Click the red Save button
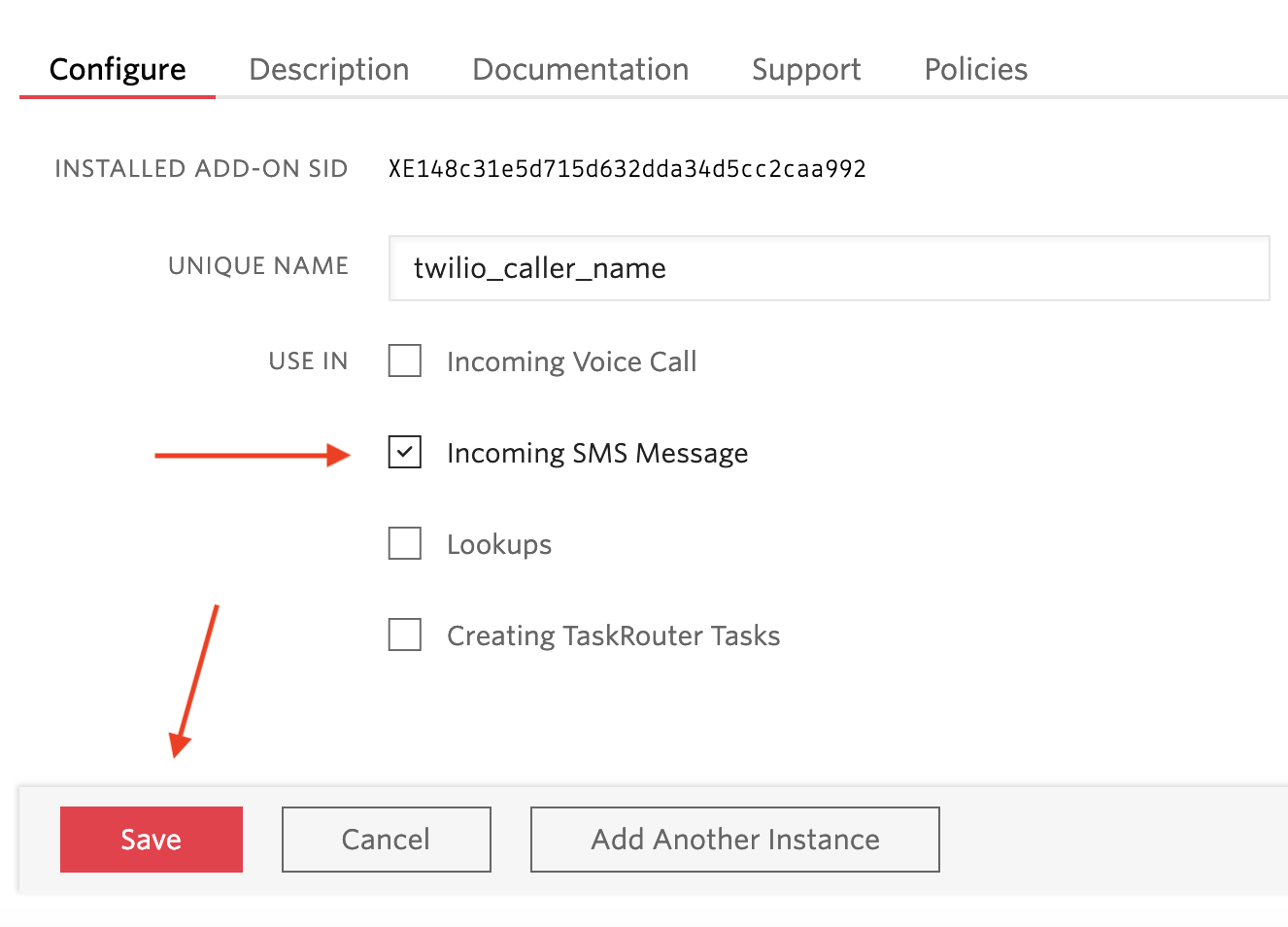This screenshot has width=1288, height=927. [151, 839]
